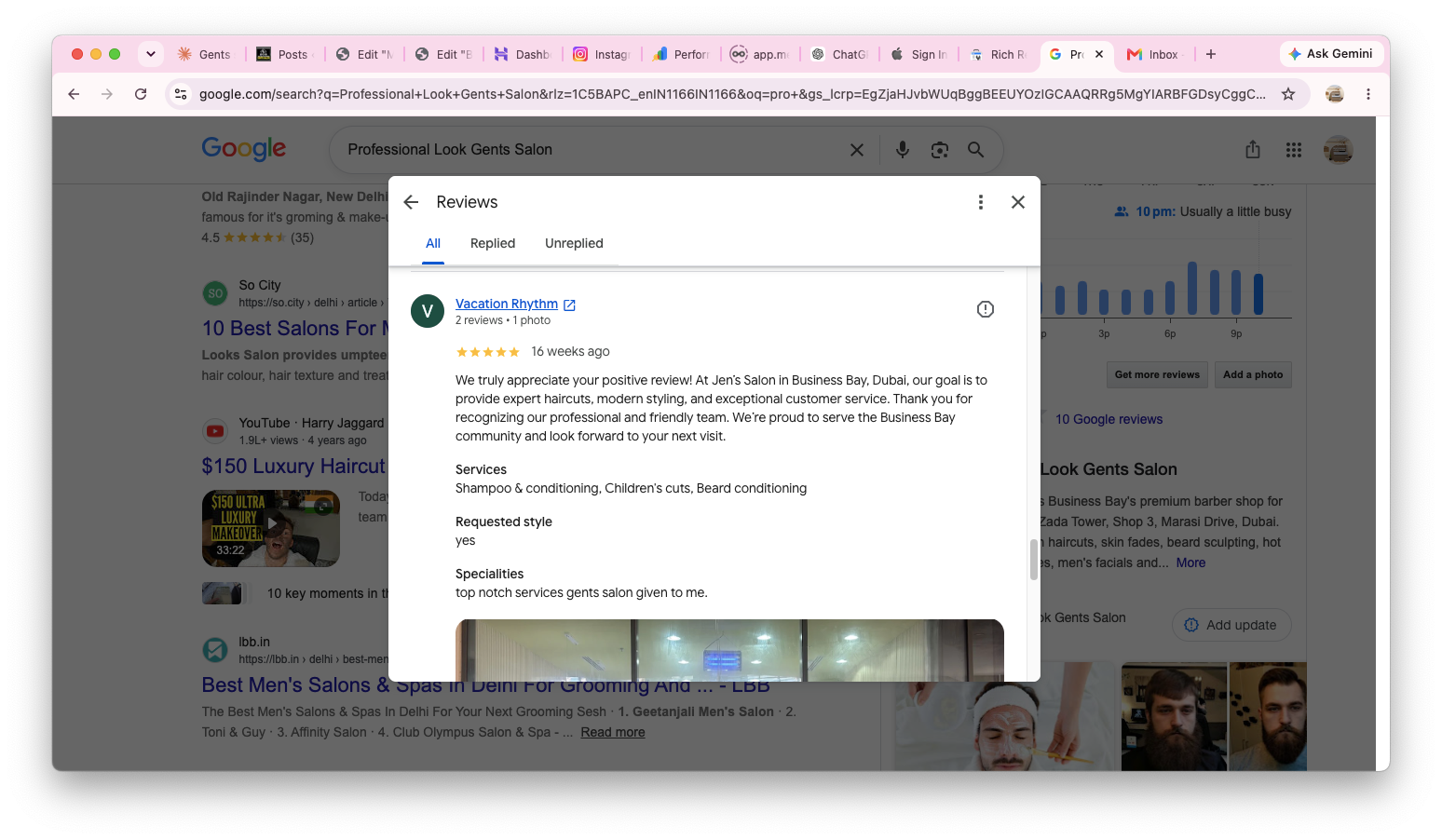The image size is (1442, 840).
Task: Click the 9p bar in popular times chart
Action: coord(1236,292)
